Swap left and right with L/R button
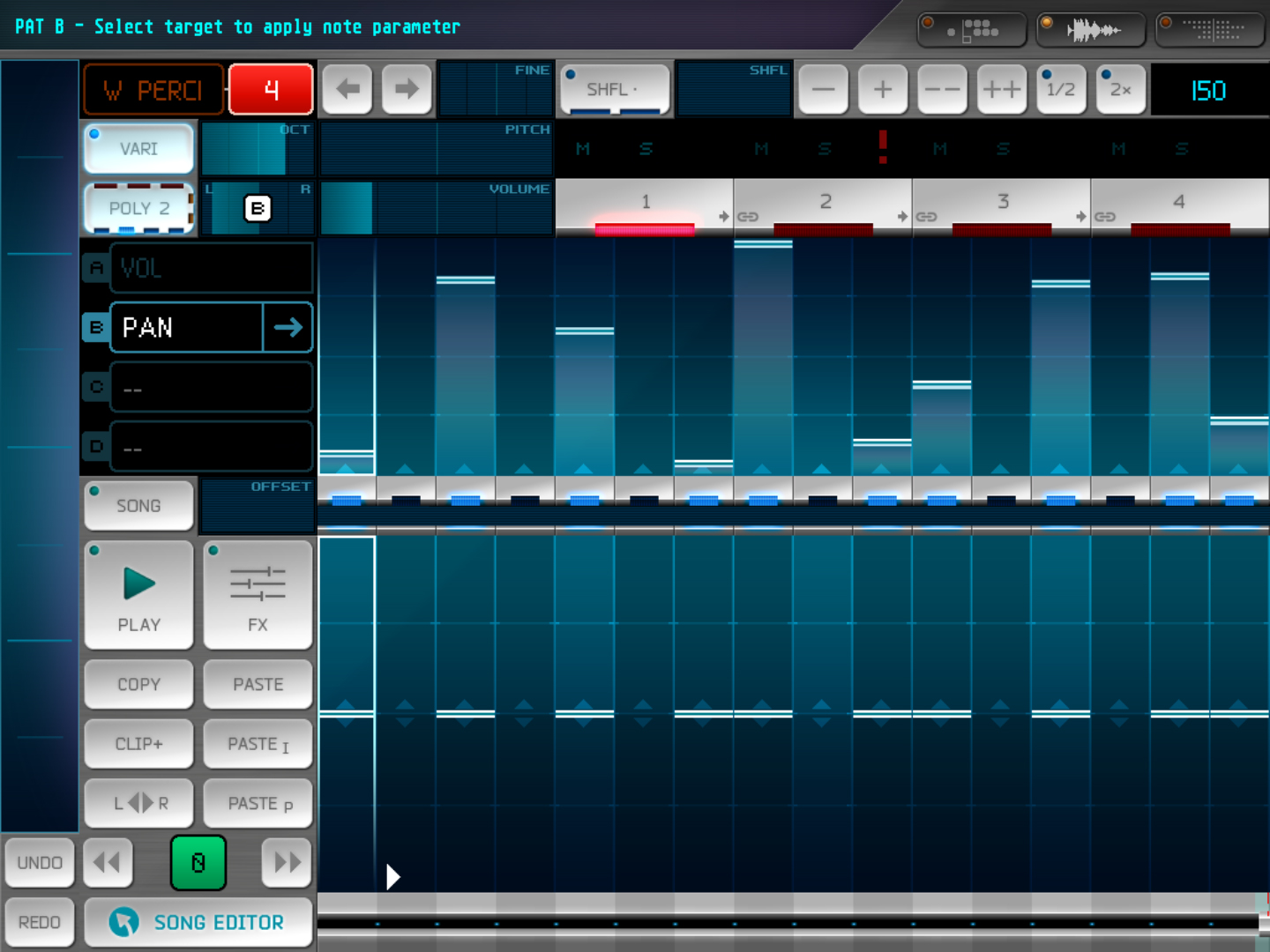Screen dimensions: 1270x952 139,803
